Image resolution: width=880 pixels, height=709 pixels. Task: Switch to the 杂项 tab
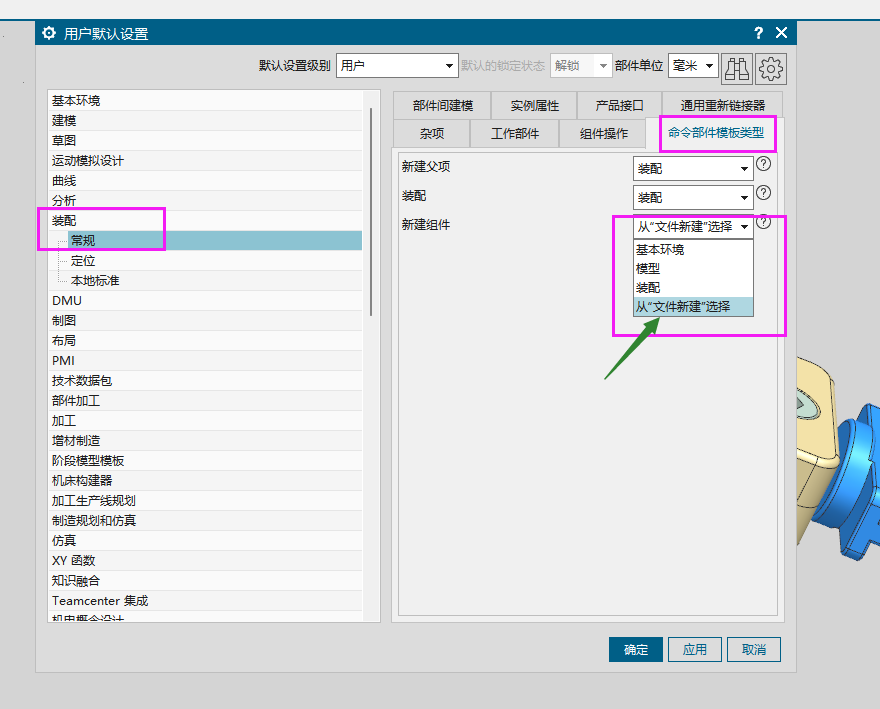(432, 134)
